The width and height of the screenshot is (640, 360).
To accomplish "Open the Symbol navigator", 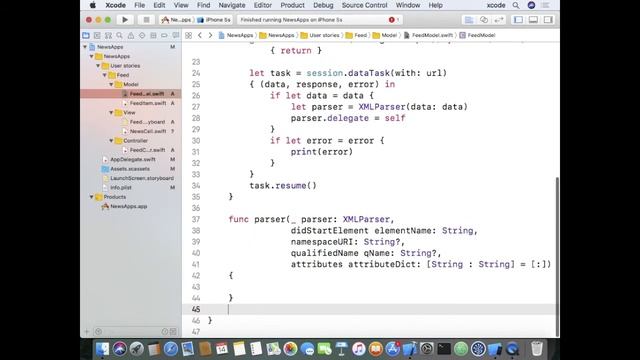I will tap(108, 36).
